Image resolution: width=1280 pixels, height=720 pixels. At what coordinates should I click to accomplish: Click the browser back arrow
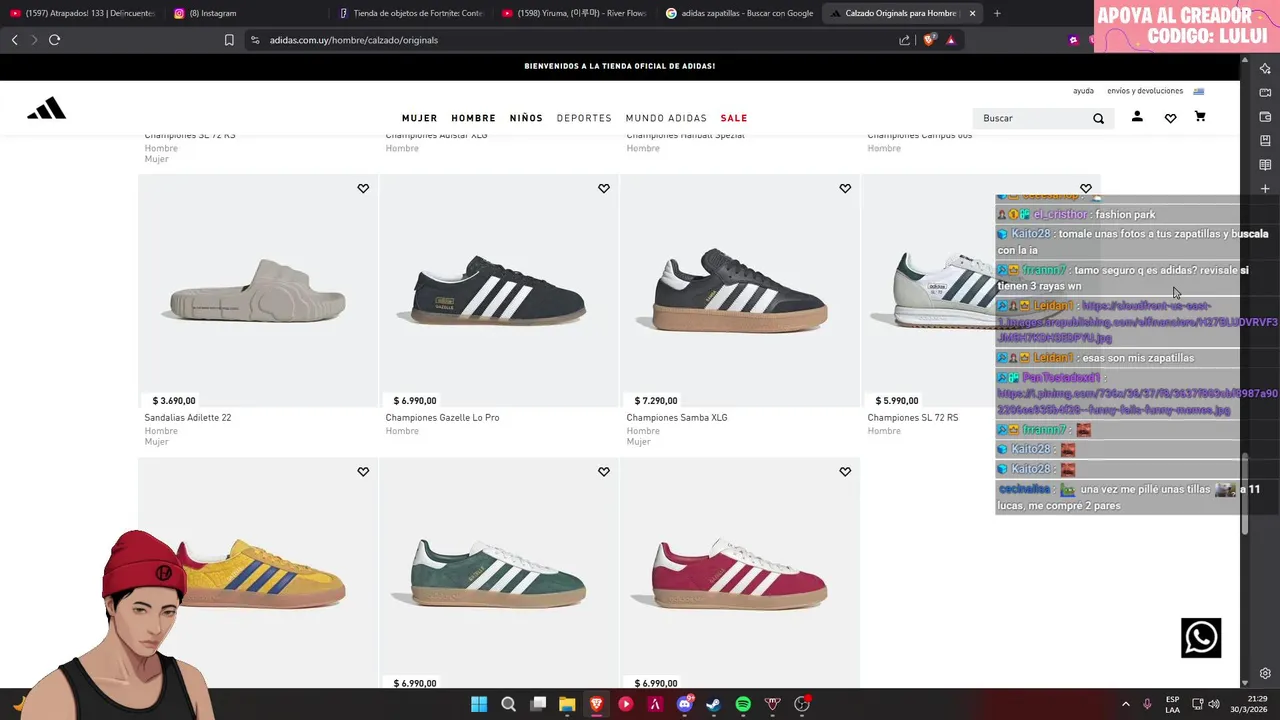coord(14,40)
